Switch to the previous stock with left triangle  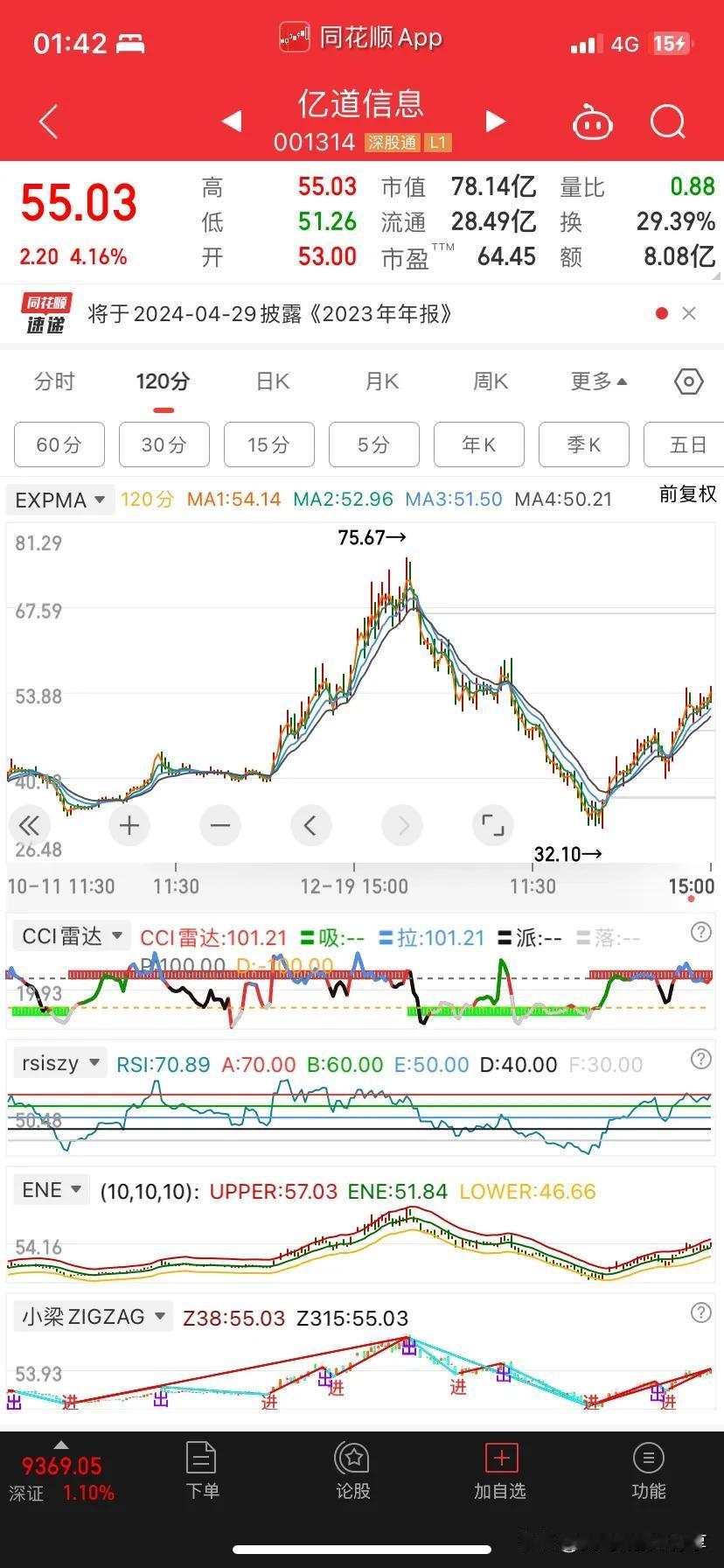232,122
